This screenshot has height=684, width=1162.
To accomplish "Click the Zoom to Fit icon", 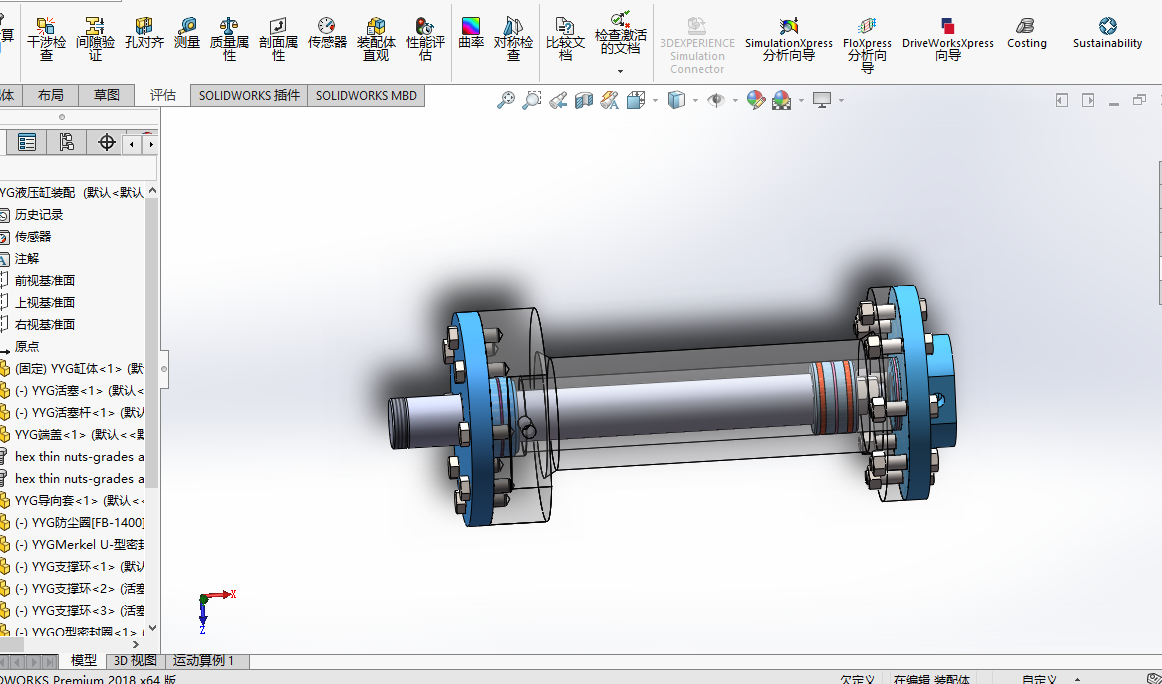I will 508,100.
